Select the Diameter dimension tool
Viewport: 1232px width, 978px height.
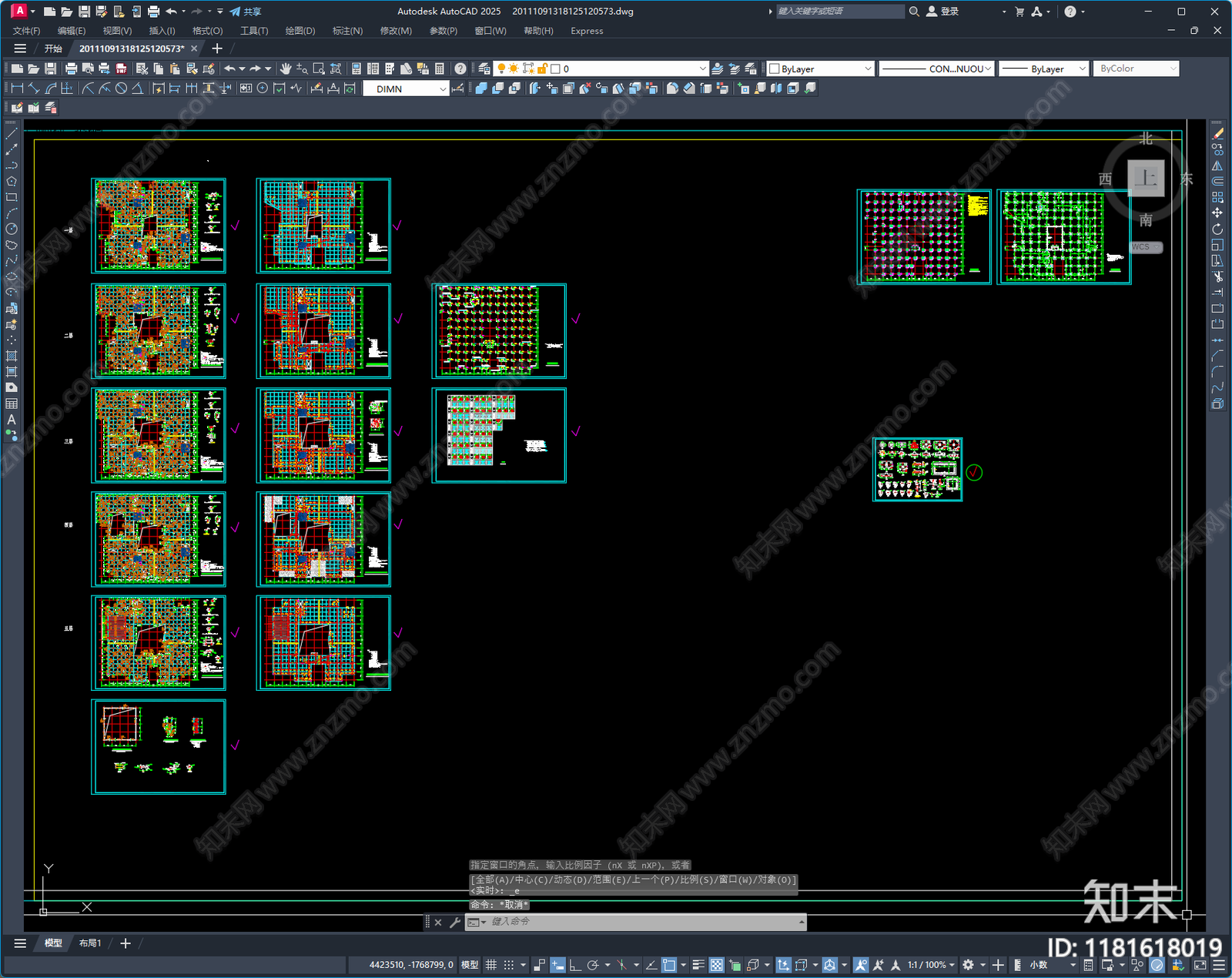click(121, 89)
